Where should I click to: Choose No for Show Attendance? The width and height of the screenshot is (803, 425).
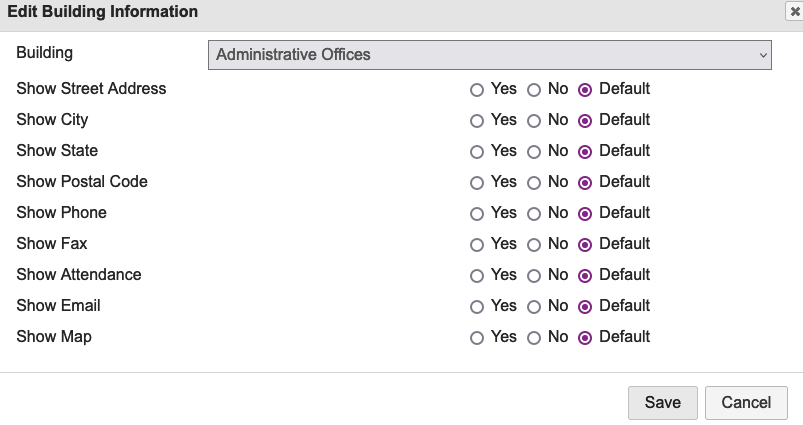534,275
